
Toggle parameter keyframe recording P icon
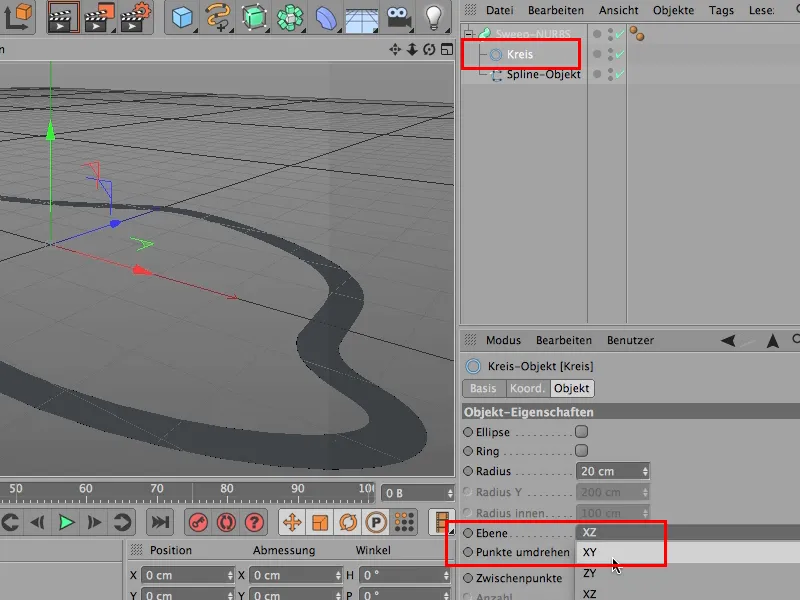point(376,522)
